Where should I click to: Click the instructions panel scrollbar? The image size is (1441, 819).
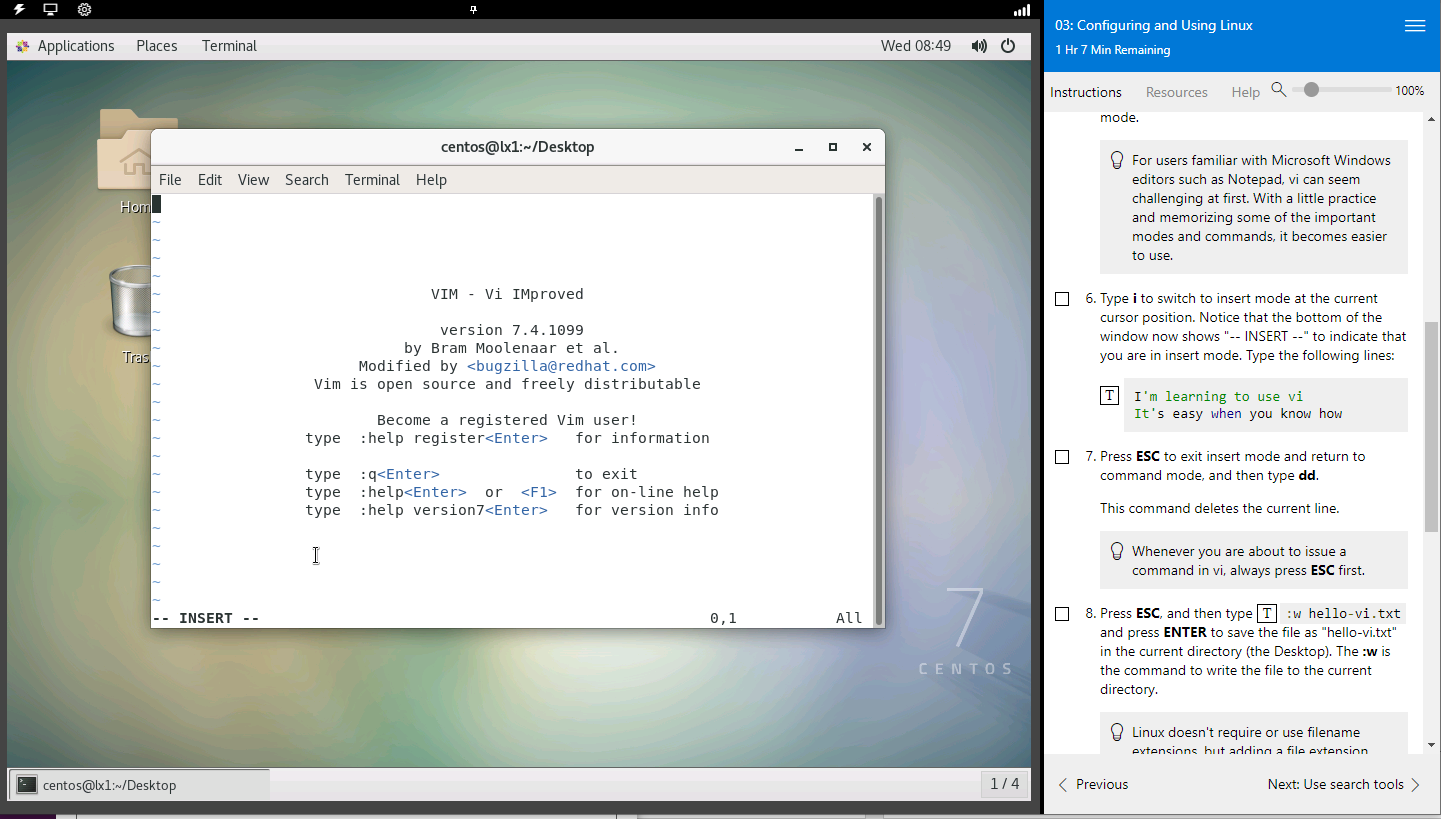(x=1432, y=425)
